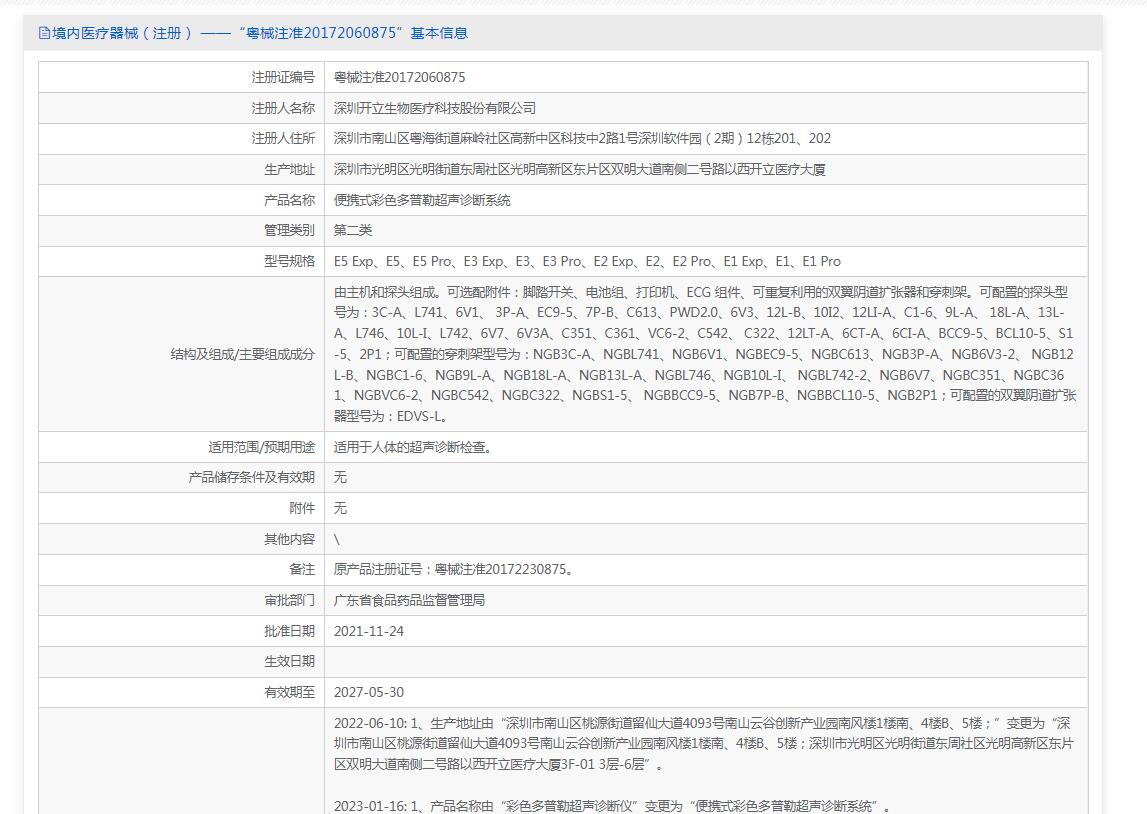Click the 结构及组成/主要组成成分 label cell
The image size is (1147, 814).
(x=242, y=354)
